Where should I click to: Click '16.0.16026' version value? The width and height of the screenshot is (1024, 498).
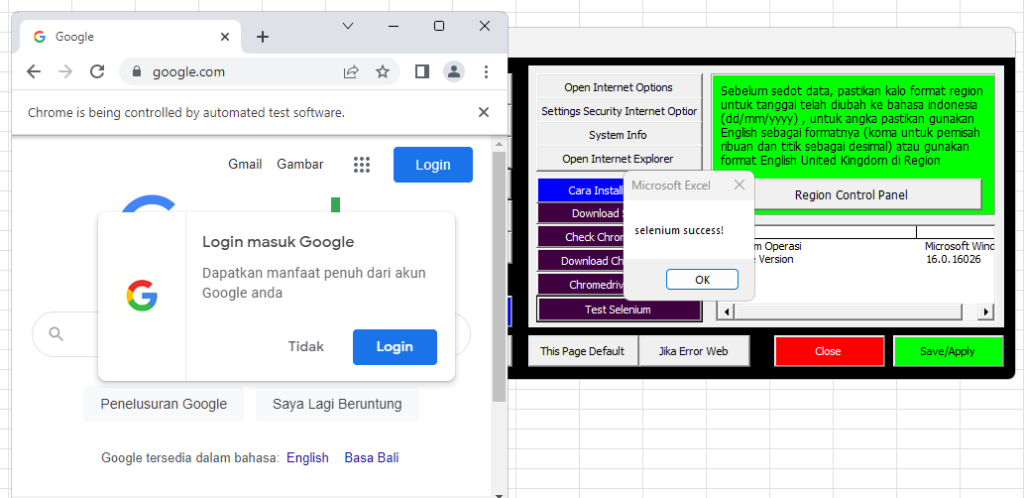click(x=953, y=259)
